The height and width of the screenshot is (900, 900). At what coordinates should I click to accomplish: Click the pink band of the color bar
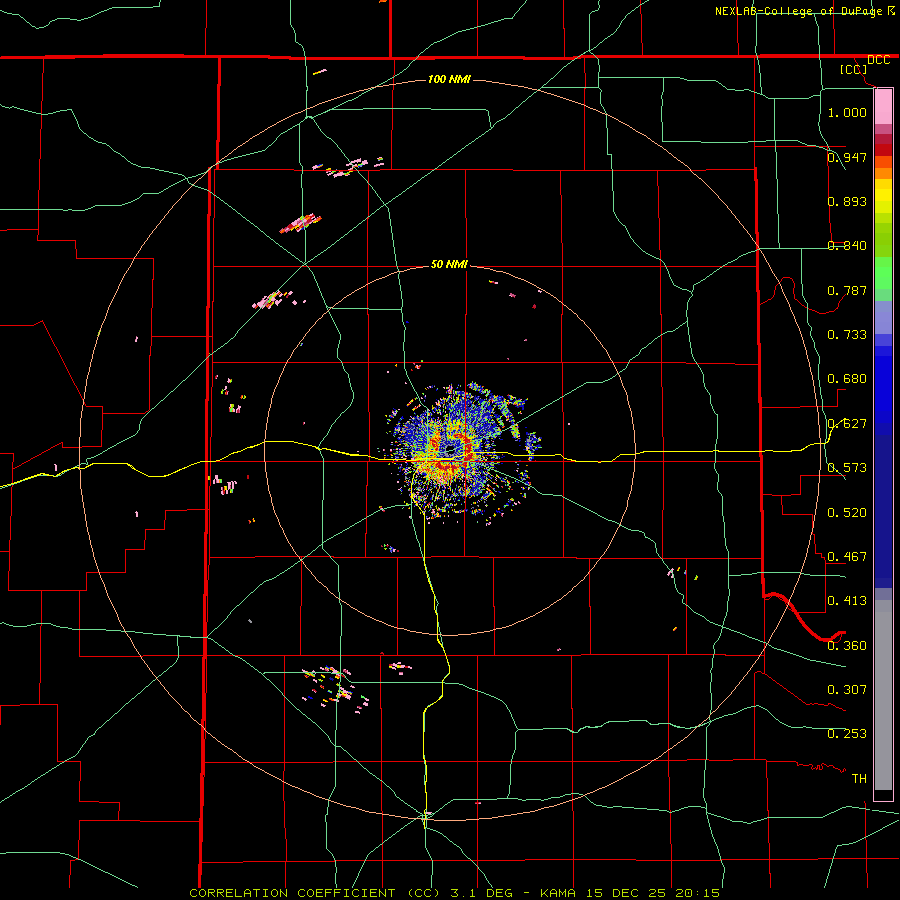(x=883, y=107)
